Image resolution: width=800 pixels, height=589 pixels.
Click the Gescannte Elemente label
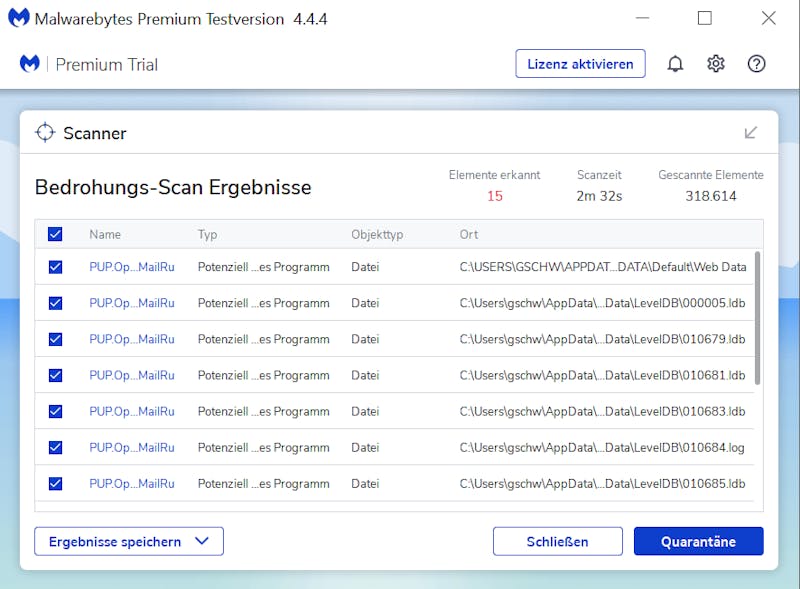[x=711, y=175]
